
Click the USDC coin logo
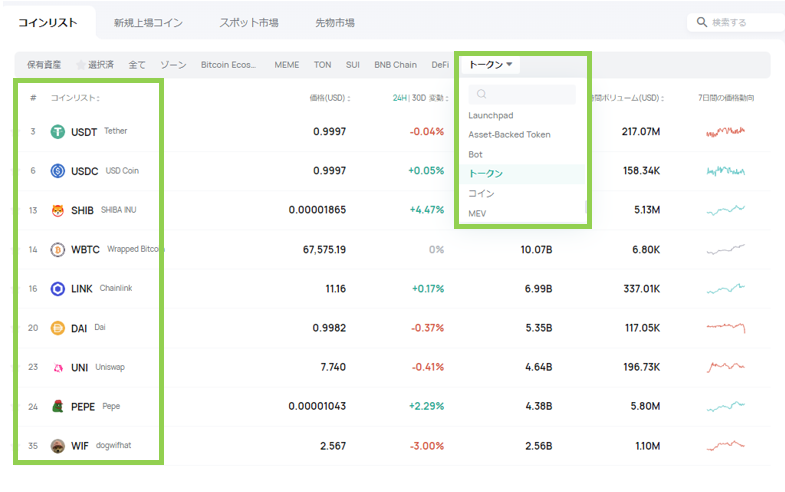[x=58, y=171]
